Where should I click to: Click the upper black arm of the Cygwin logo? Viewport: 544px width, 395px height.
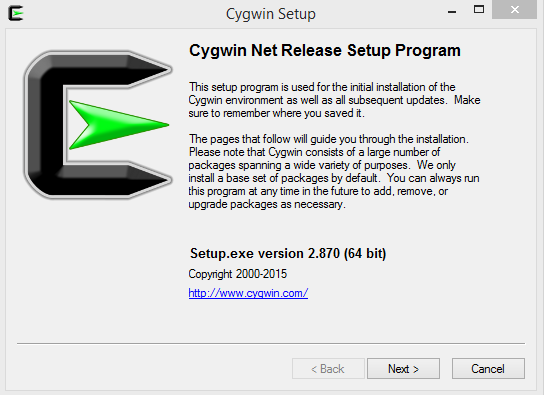click(114, 70)
